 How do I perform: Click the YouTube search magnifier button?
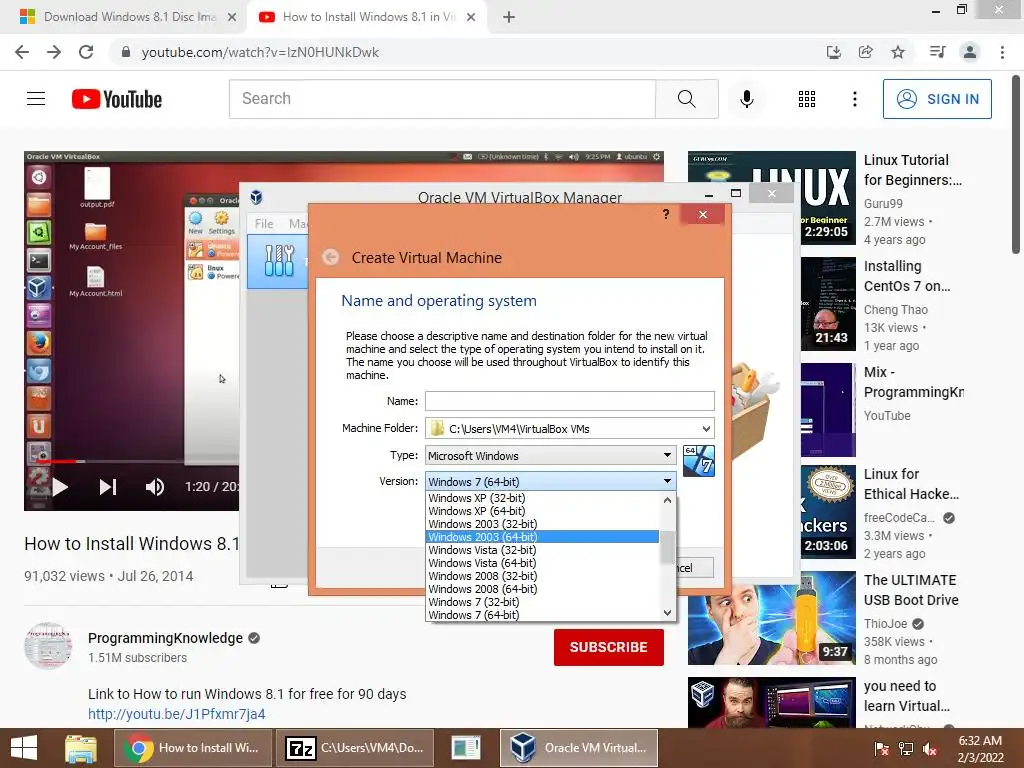(x=686, y=99)
